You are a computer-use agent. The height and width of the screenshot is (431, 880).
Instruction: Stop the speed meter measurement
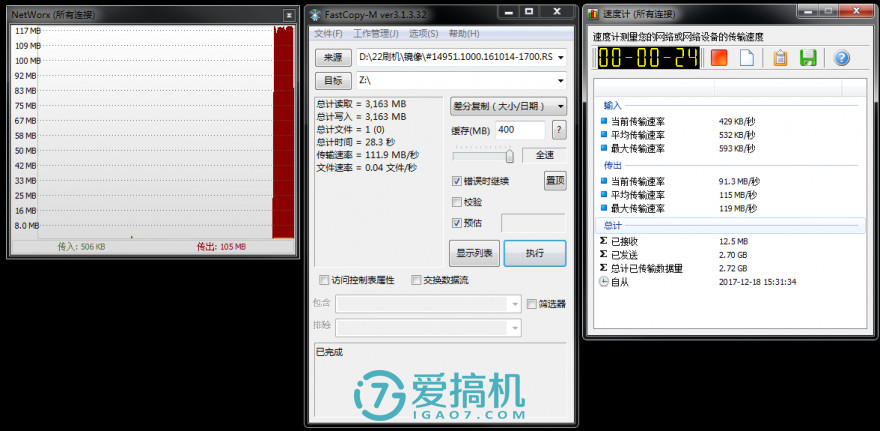pyautogui.click(x=719, y=58)
